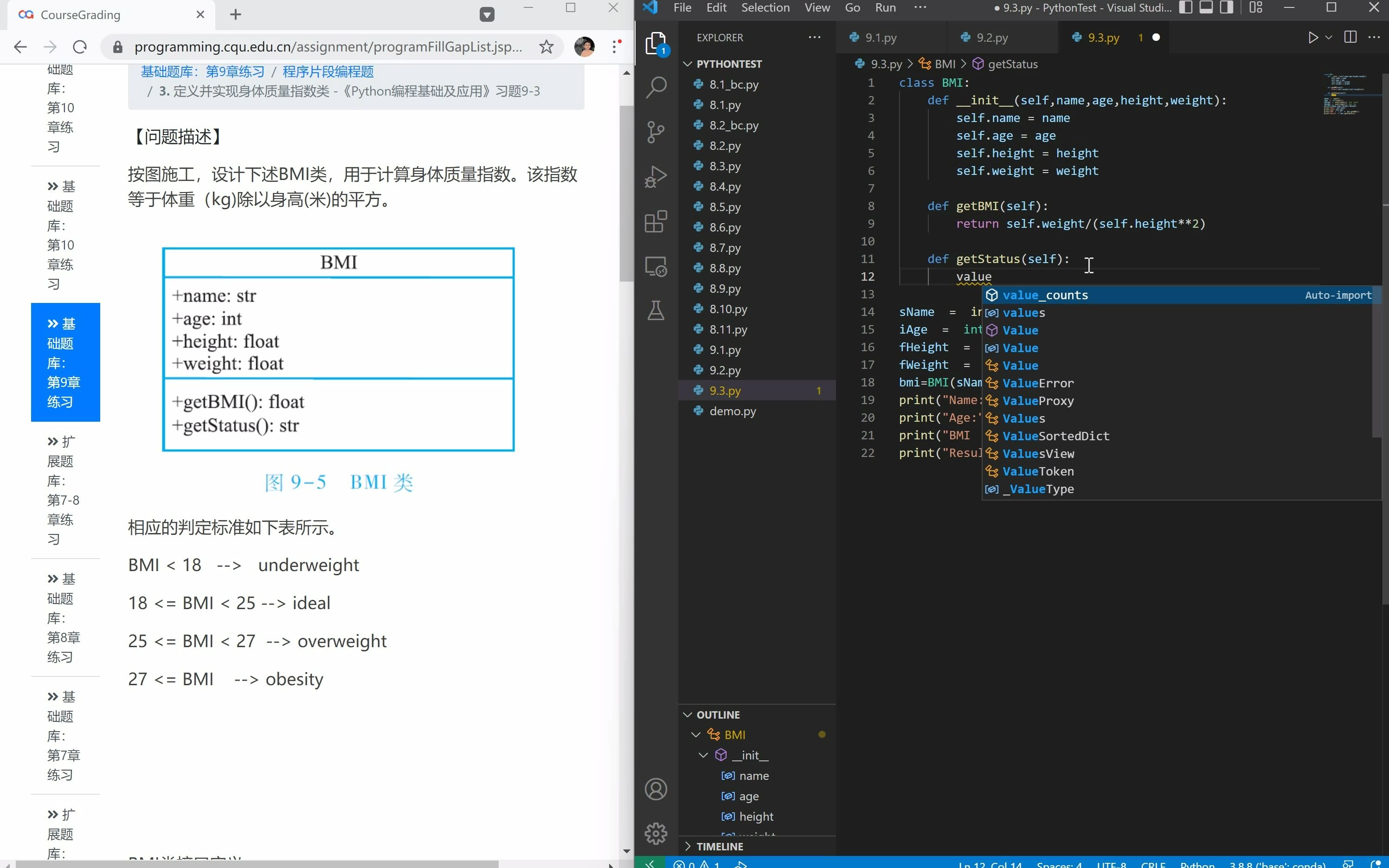Toggle the secondary side bar layout button

point(1227,7)
